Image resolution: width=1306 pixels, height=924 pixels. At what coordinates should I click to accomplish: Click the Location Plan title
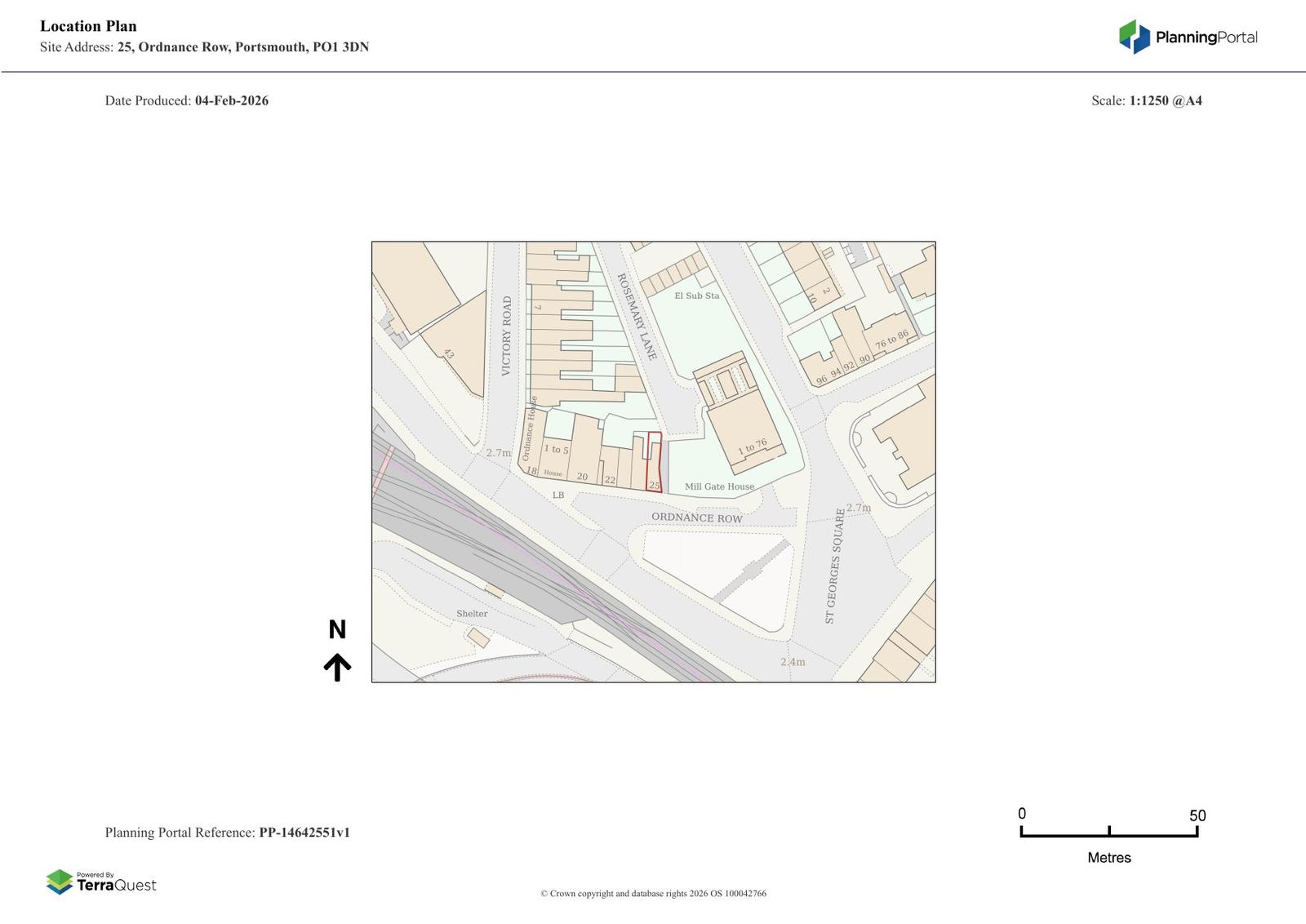[x=88, y=26]
